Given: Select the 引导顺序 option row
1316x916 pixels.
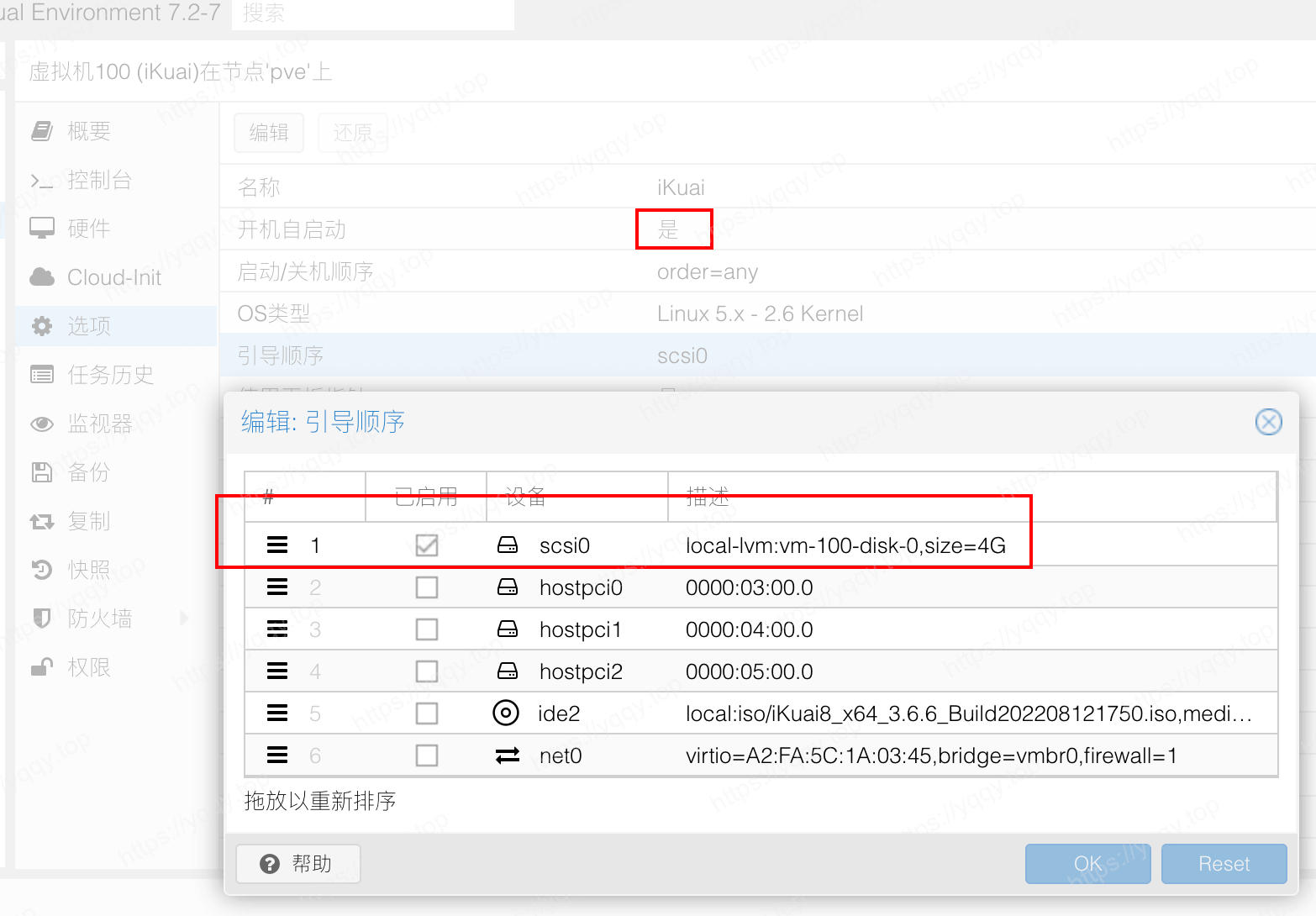Looking at the screenshot, I should click(767, 355).
